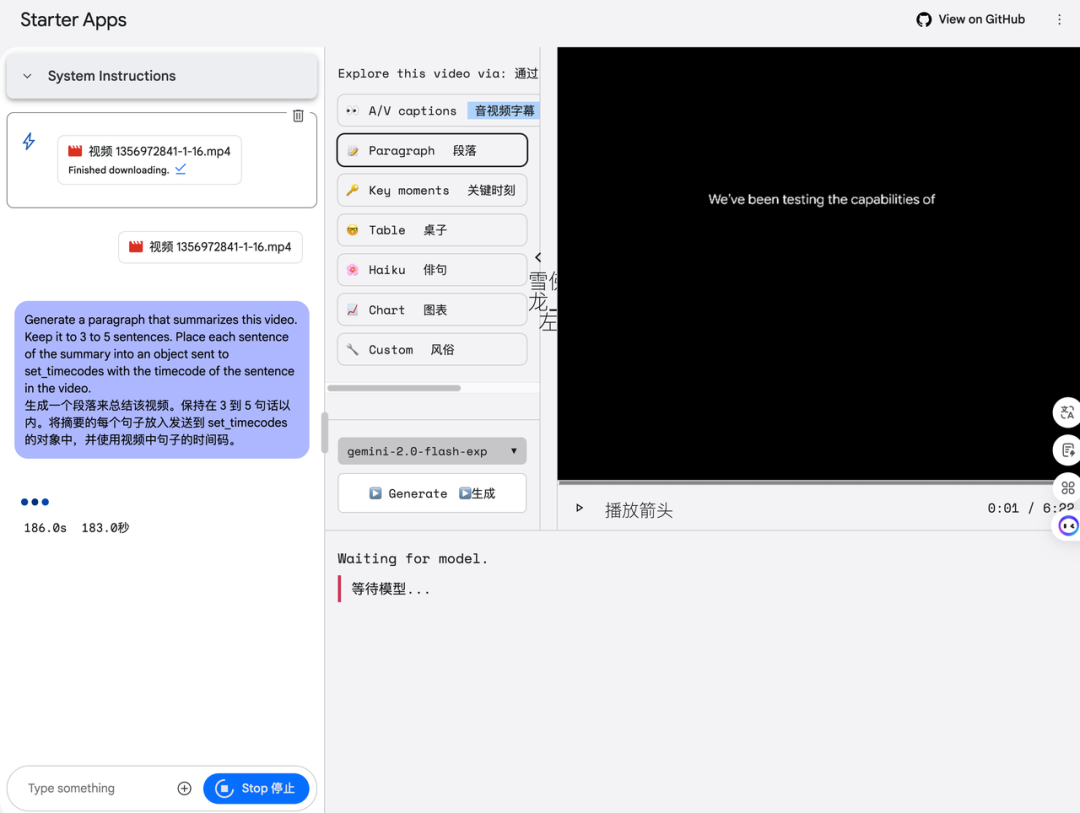Toggle the Table 桌子 mode

tap(432, 229)
